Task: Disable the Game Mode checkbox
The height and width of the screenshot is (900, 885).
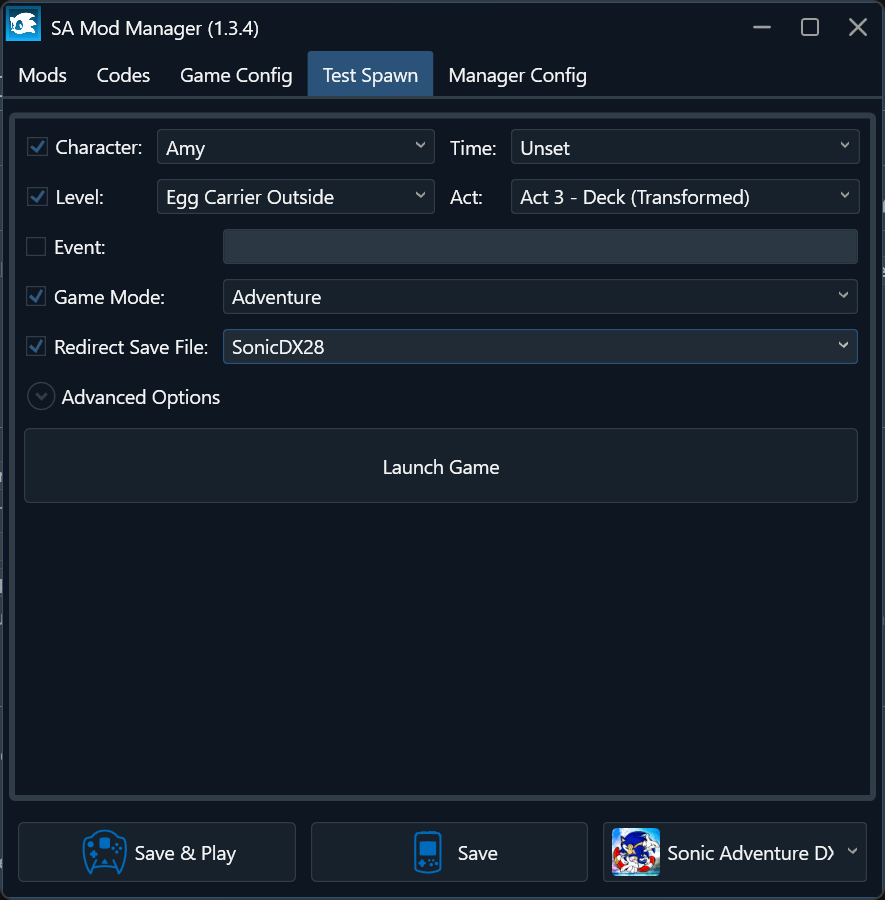Action: 36,297
